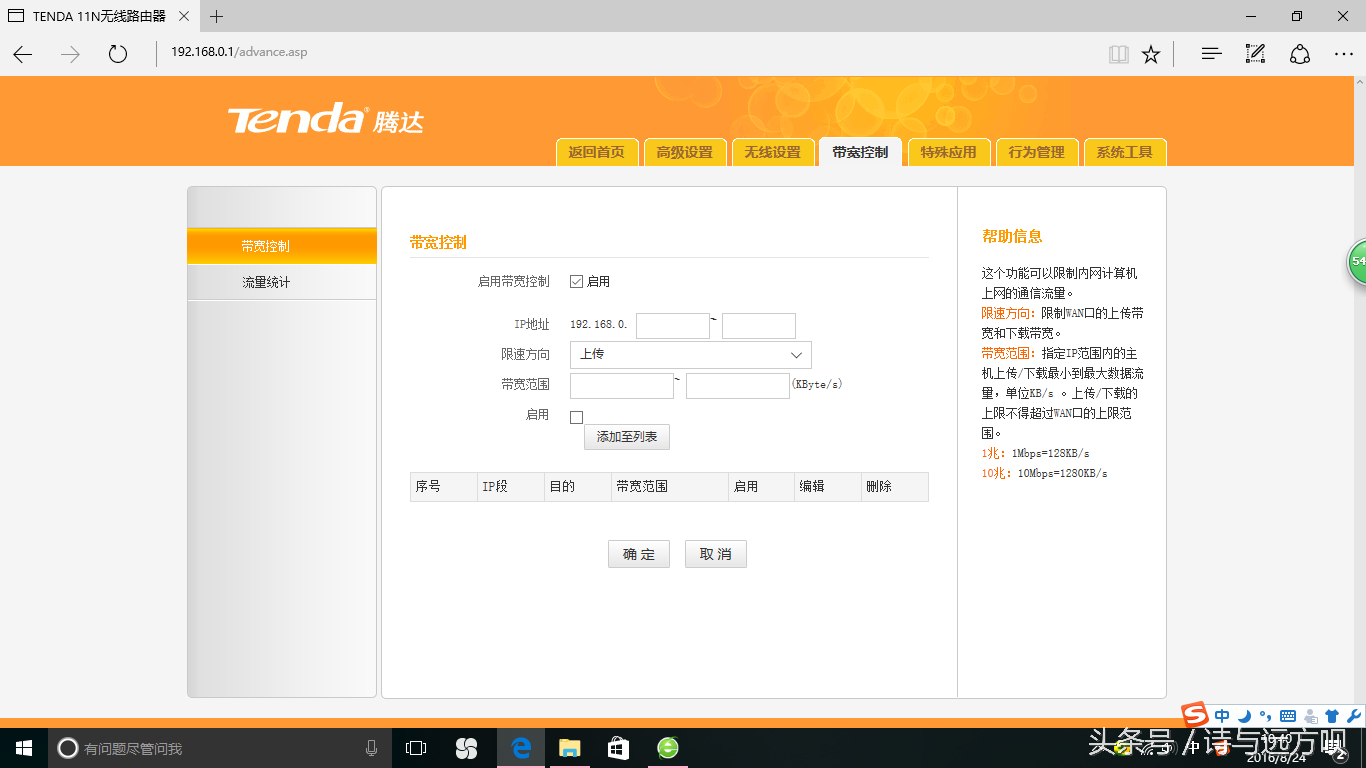The image size is (1366, 768).
Task: Click the maximum 带宽范围 field before KByte/s
Action: 738,386
